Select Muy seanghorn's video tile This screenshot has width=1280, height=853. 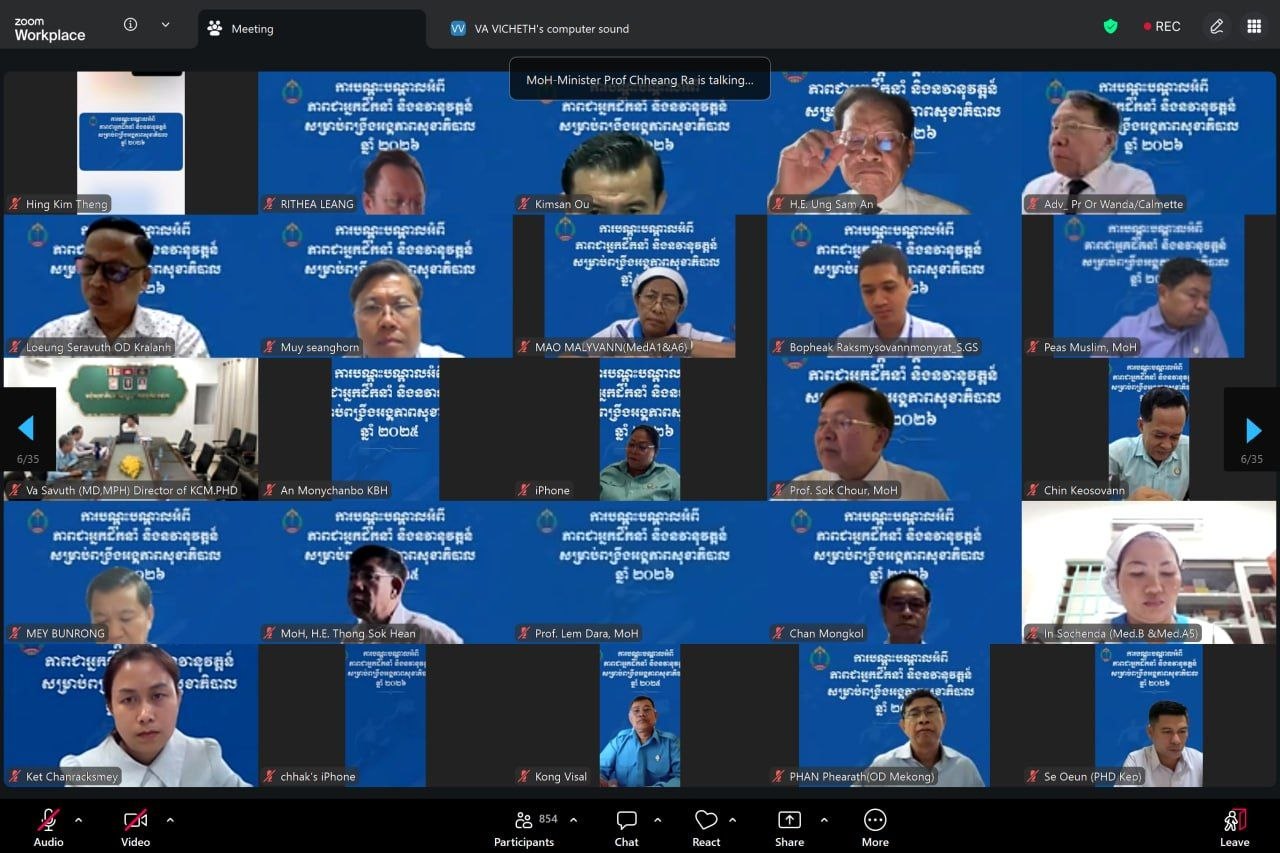[x=385, y=286]
